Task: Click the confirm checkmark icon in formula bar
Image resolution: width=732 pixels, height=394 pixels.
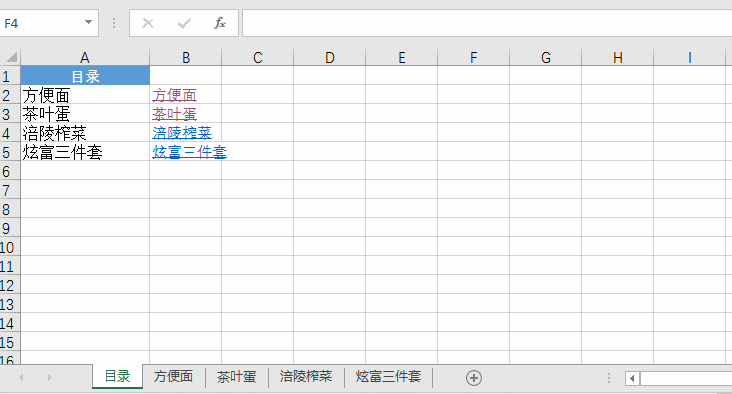Action: click(184, 23)
